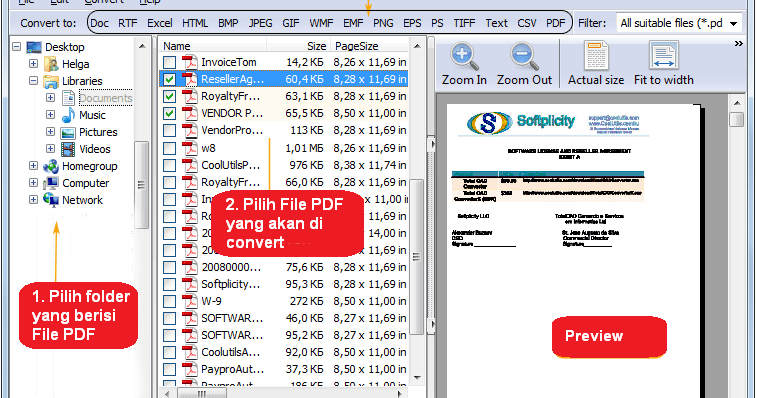
Task: Click the Helga user folder icon
Action: point(51,64)
